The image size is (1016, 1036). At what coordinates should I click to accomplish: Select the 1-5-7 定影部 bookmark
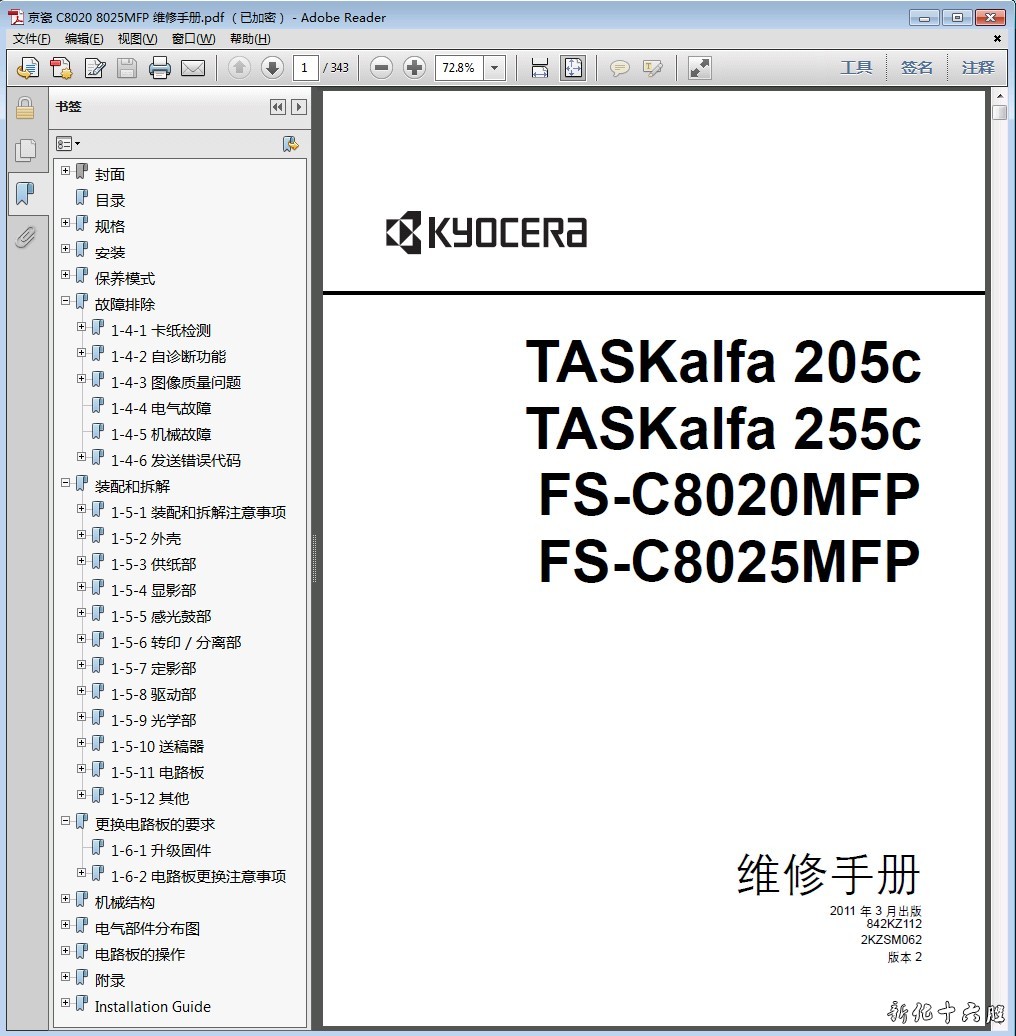[153, 668]
